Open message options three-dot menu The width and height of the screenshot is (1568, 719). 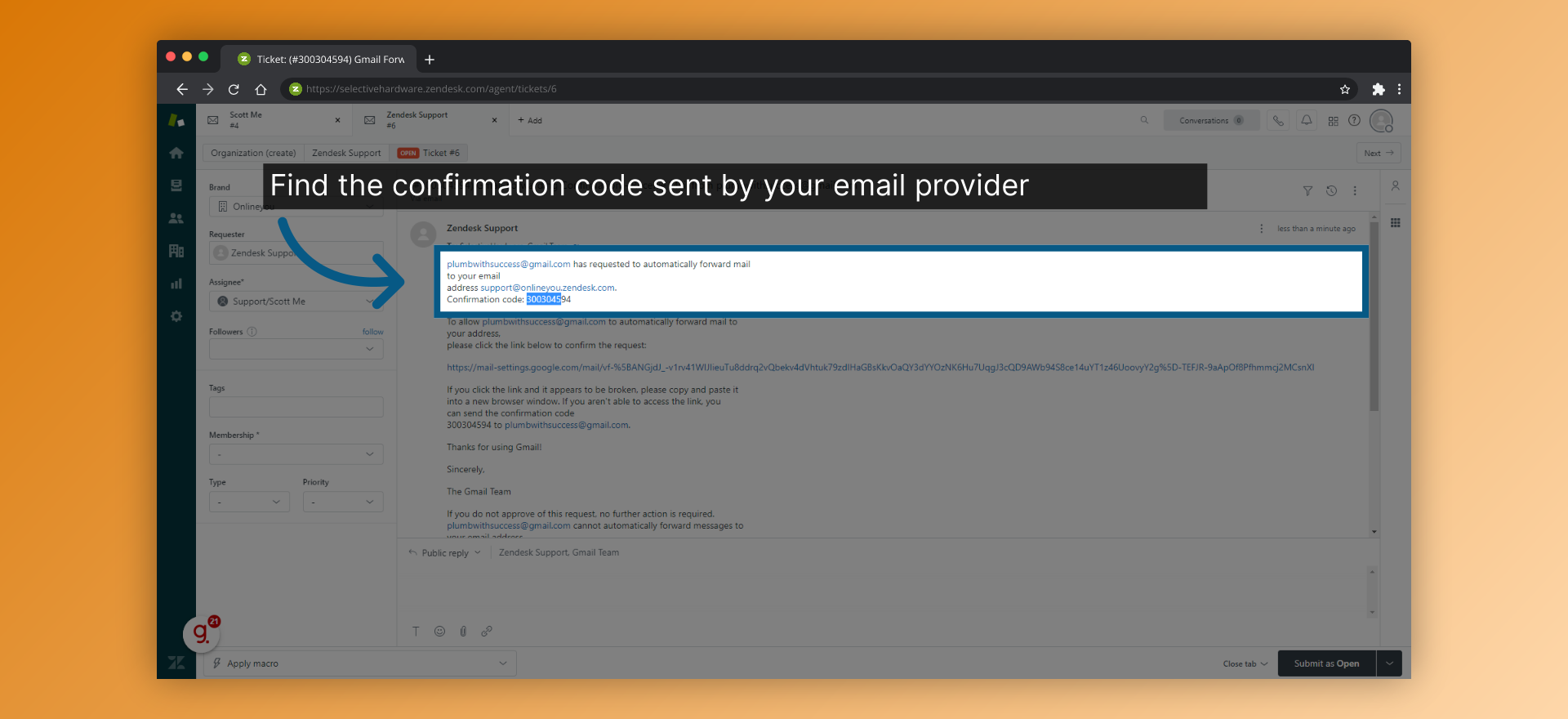pyautogui.click(x=1261, y=229)
